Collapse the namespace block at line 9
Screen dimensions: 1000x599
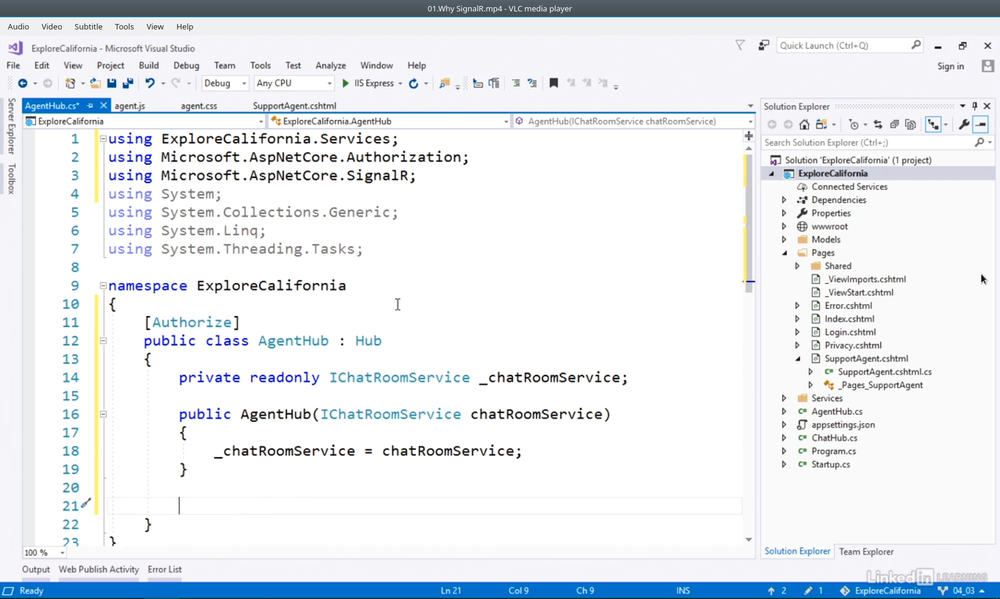(103, 286)
